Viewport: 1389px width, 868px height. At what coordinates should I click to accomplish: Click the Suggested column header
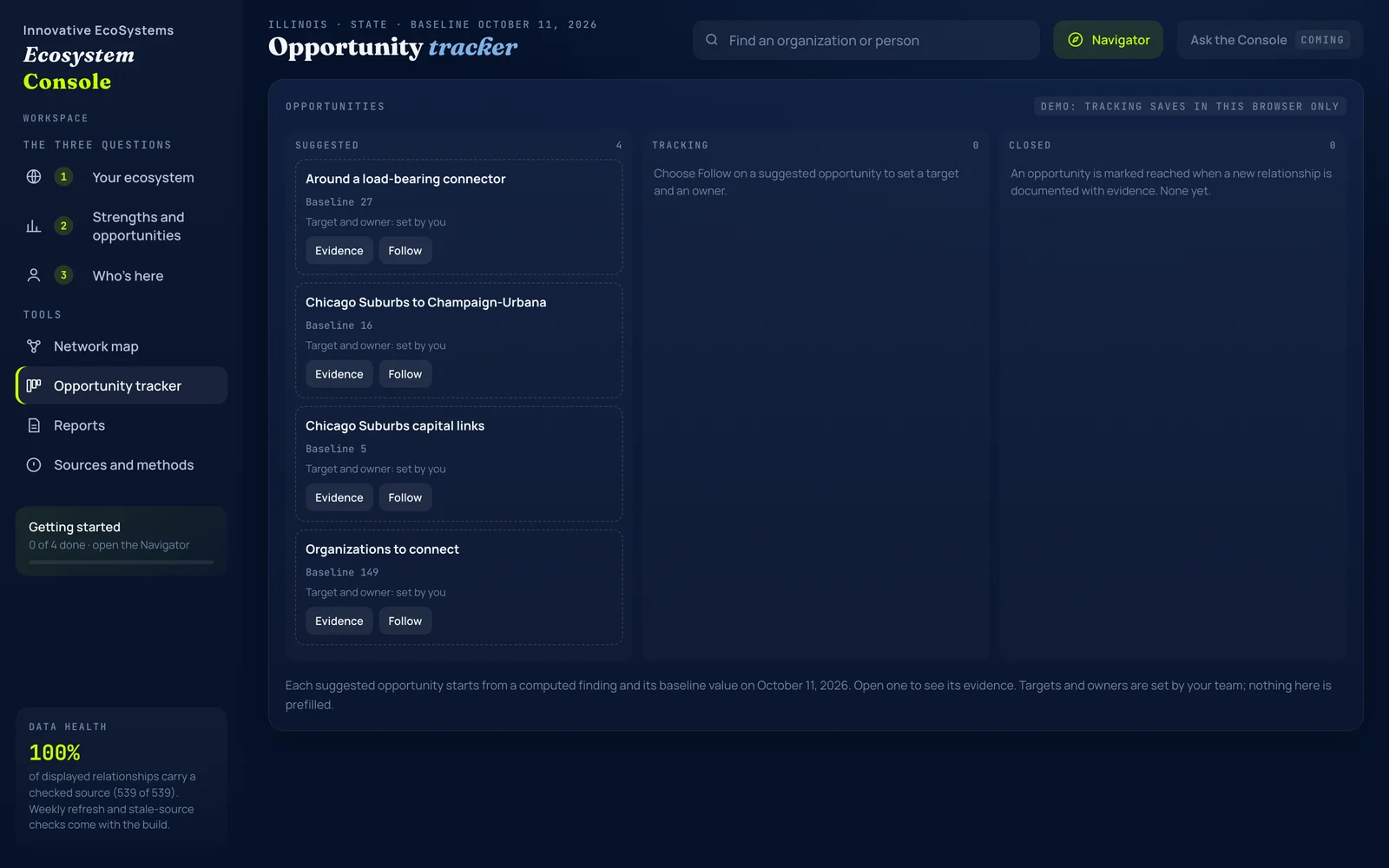[x=327, y=145]
